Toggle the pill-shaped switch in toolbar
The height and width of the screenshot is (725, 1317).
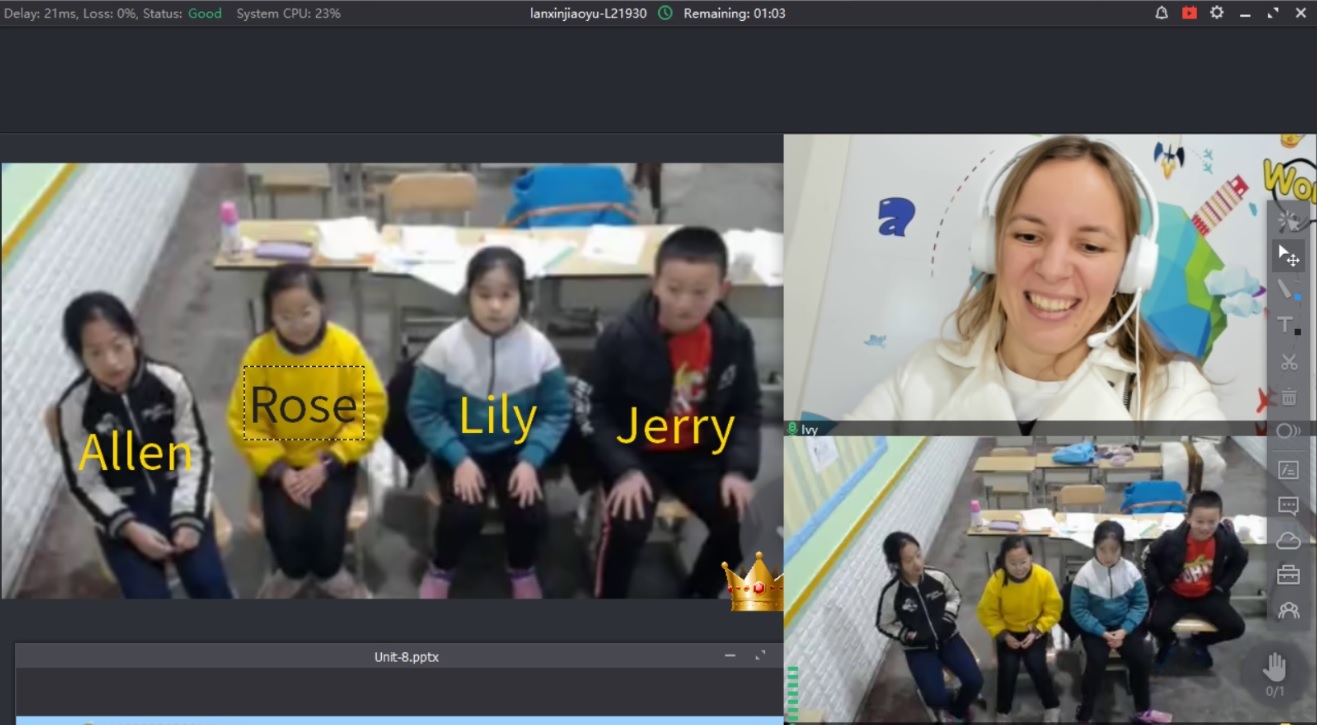1288,432
